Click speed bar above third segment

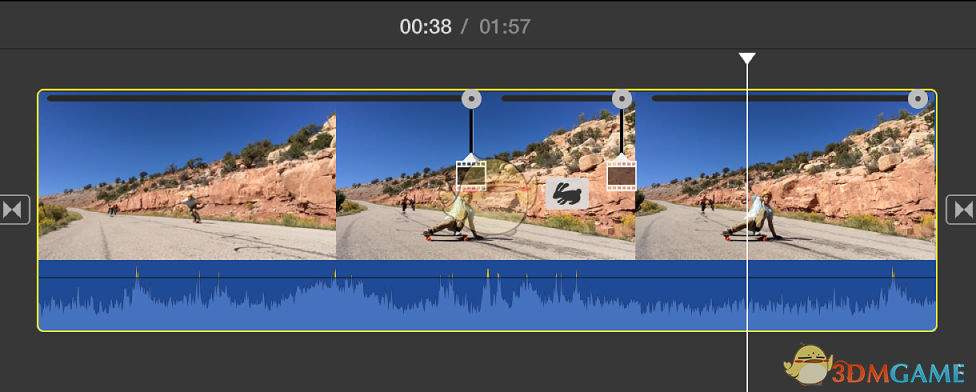[x=780, y=98]
